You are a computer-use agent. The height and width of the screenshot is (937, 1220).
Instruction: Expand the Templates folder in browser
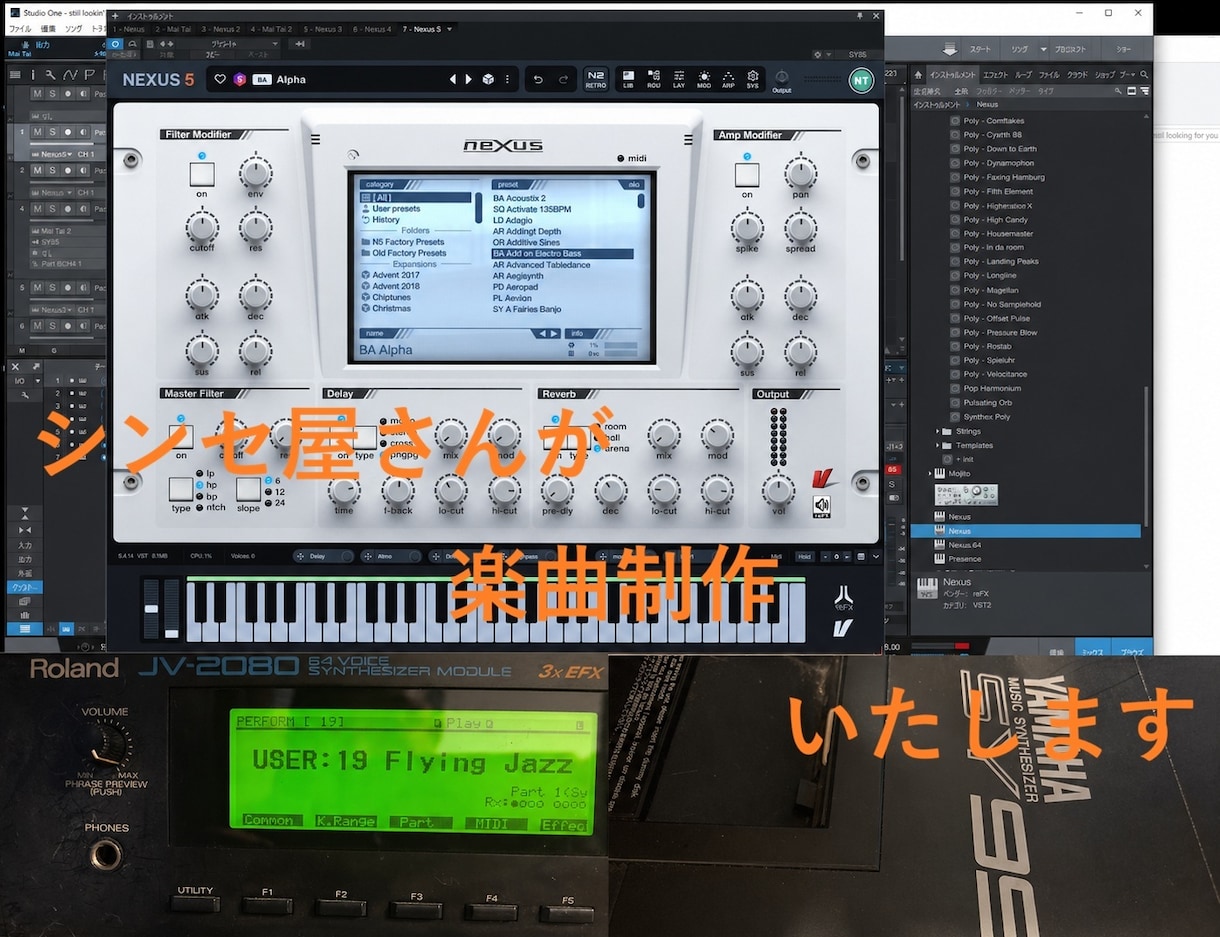point(938,445)
